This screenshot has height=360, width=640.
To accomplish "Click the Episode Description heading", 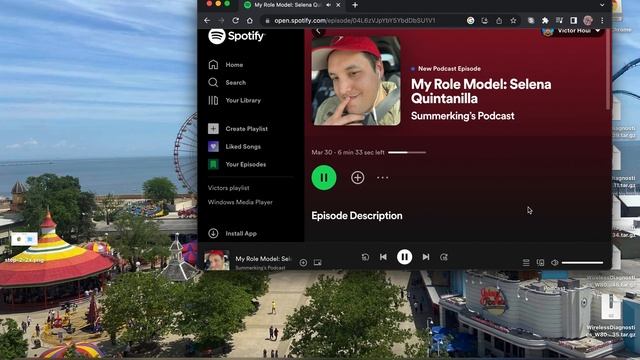I will (x=357, y=216).
